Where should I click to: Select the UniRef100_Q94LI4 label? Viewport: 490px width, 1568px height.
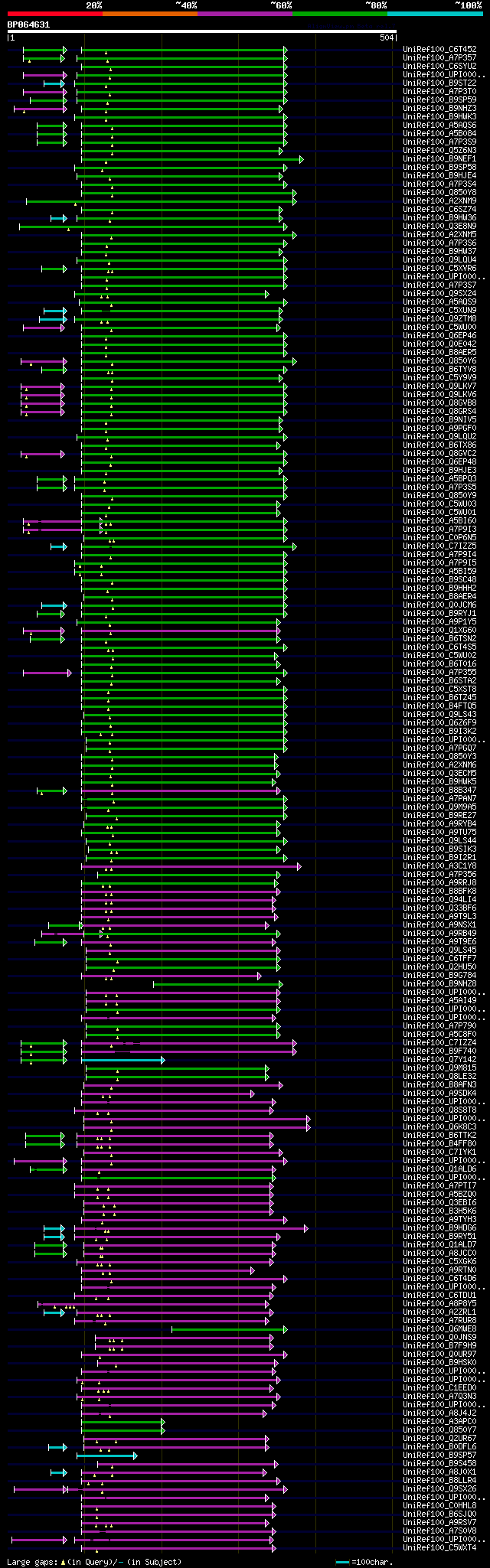439,900
